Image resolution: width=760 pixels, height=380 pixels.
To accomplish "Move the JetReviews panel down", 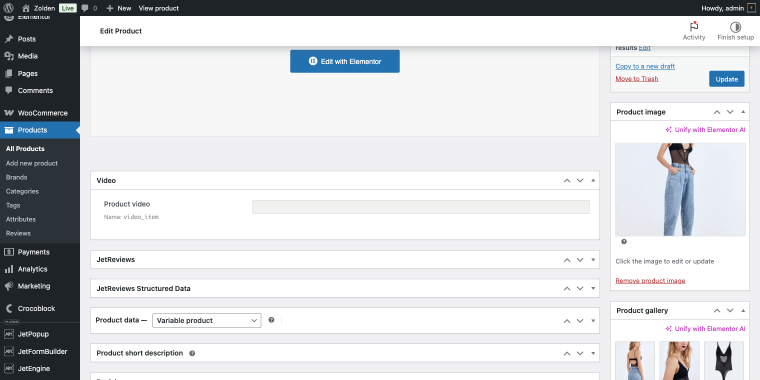I will [x=580, y=260].
